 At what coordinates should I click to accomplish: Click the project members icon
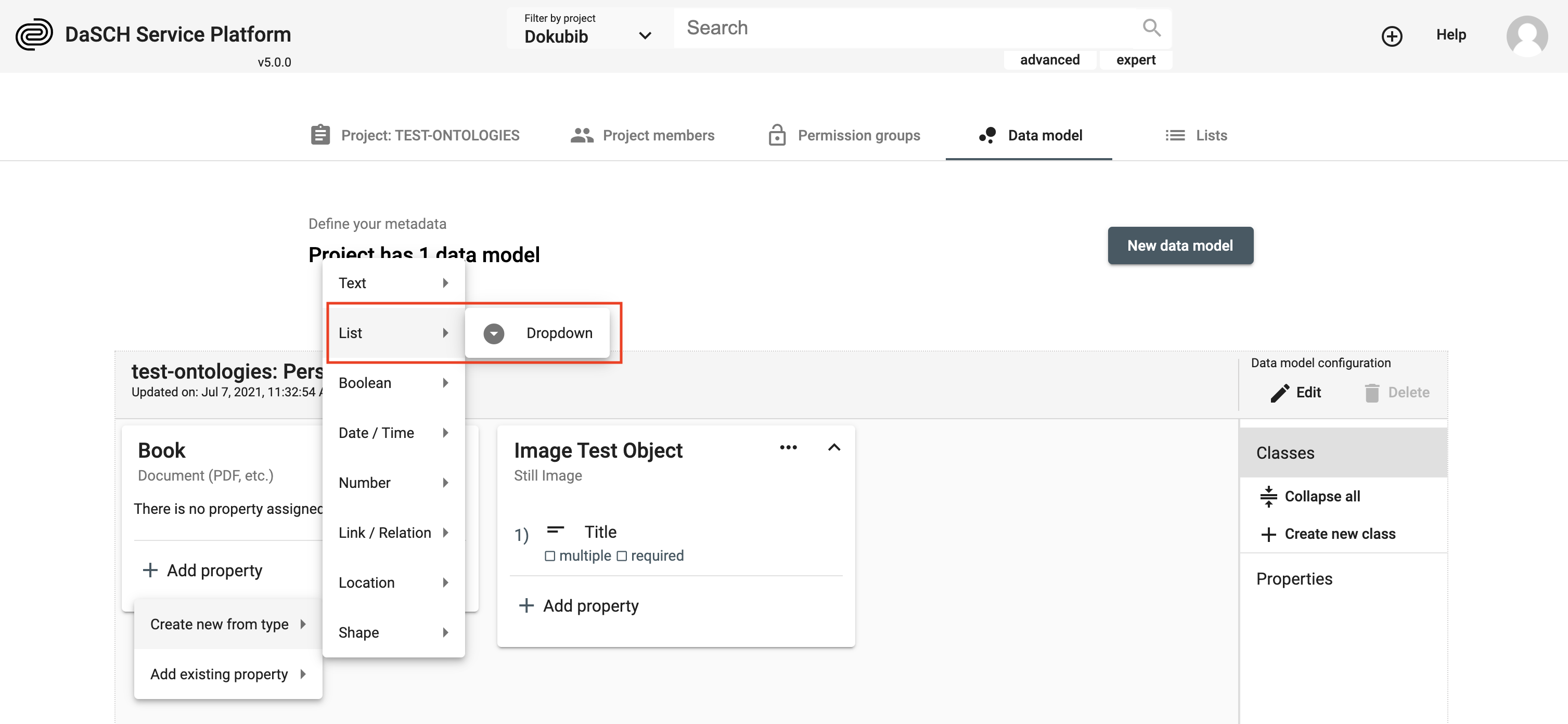click(581, 135)
